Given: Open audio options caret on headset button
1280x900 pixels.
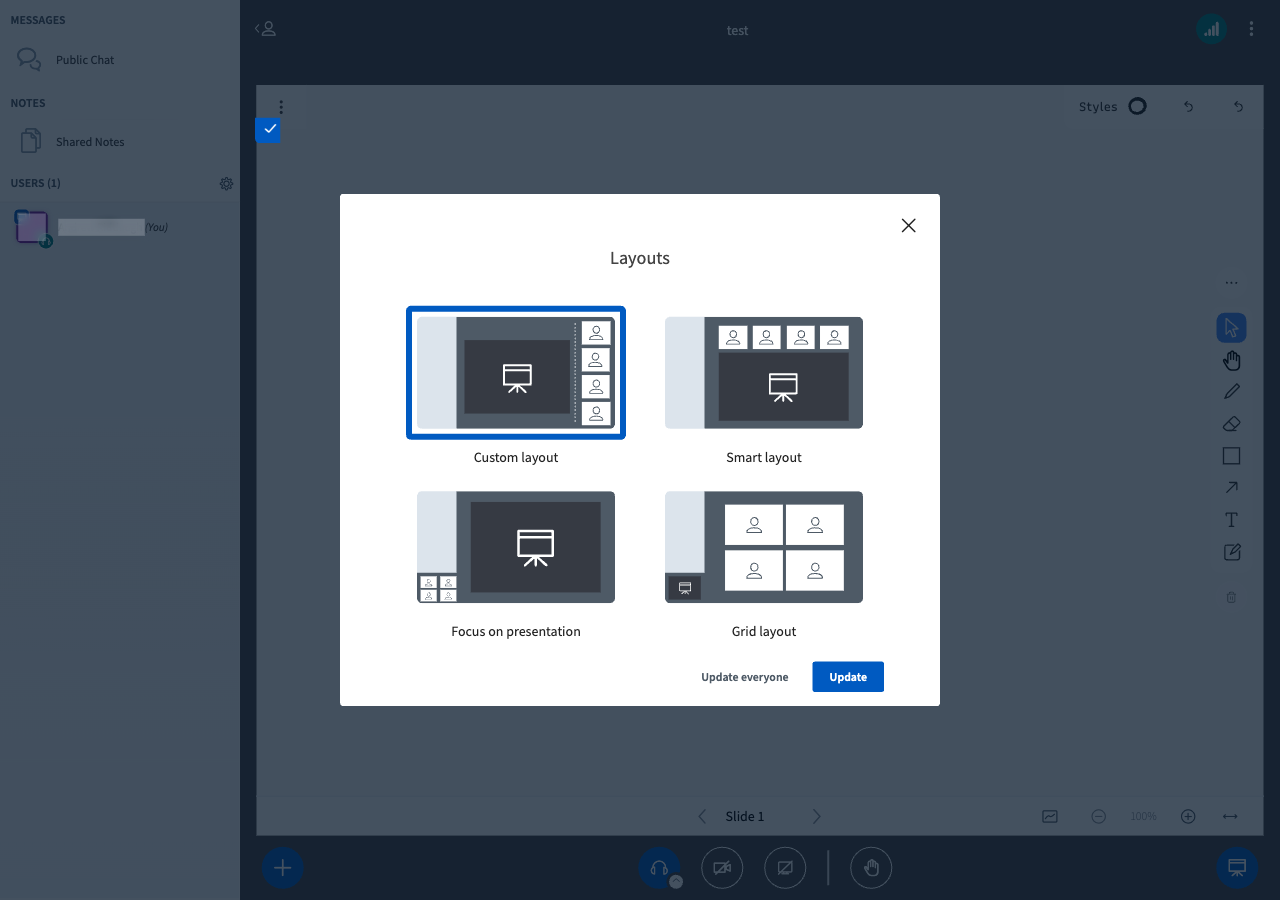Looking at the screenshot, I should (x=676, y=881).
